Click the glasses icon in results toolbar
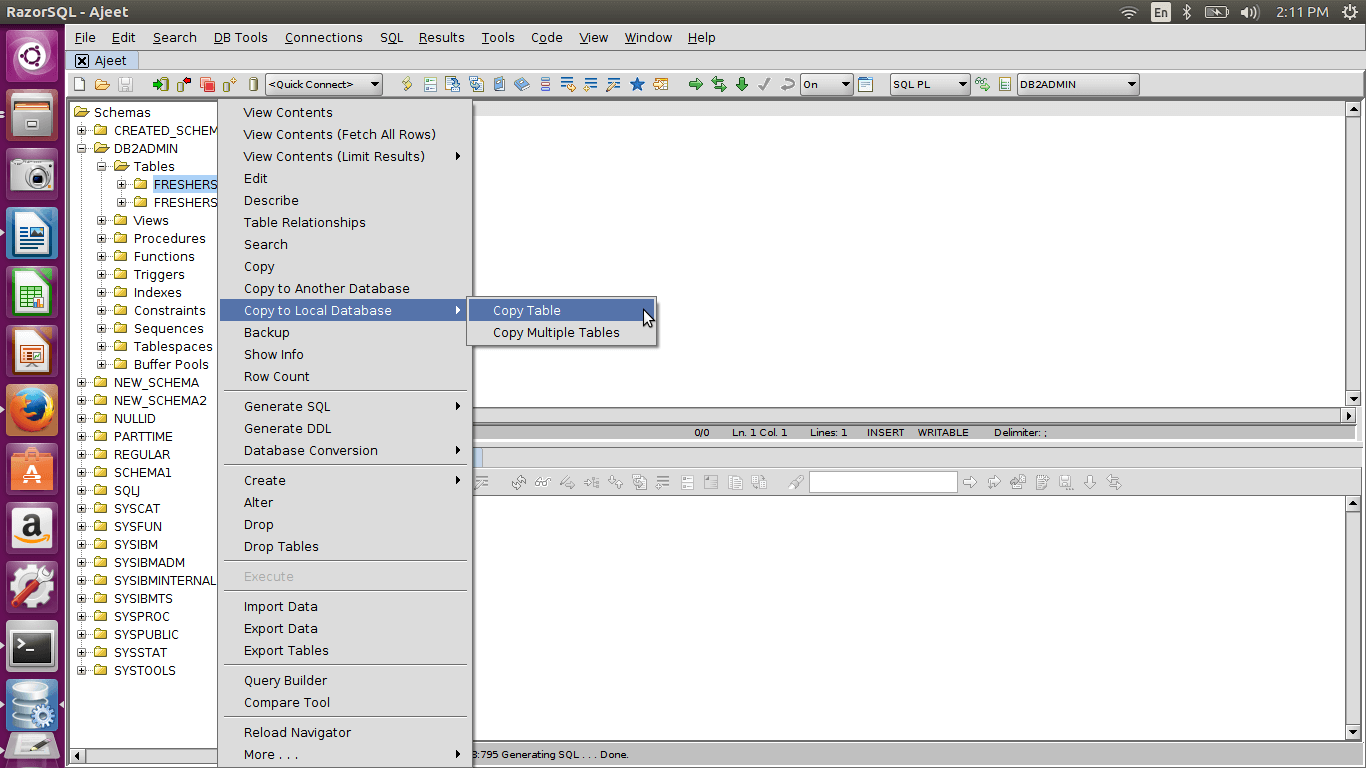 pos(542,482)
